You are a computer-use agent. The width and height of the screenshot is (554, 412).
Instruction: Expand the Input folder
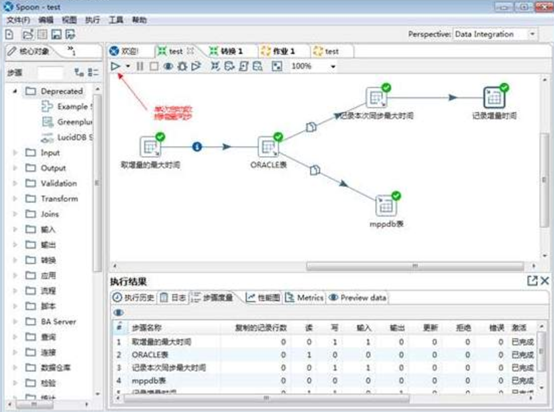tap(15, 153)
